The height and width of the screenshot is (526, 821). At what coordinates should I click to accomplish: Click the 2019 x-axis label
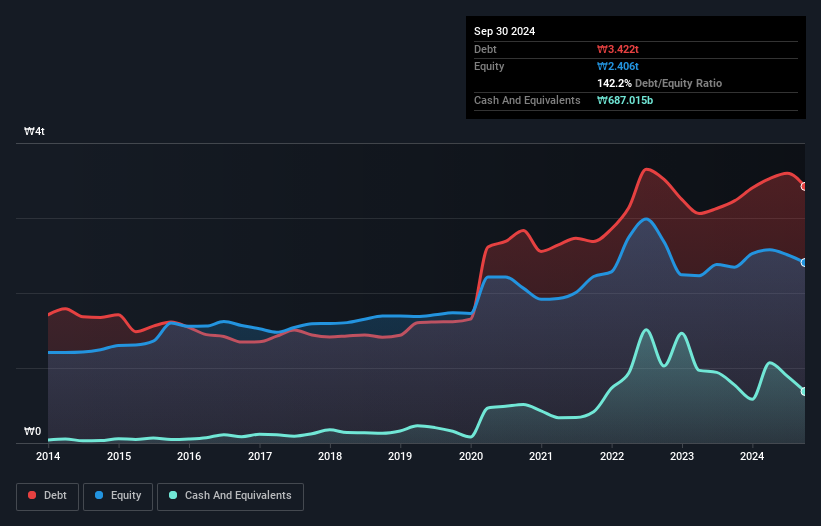[x=400, y=456]
